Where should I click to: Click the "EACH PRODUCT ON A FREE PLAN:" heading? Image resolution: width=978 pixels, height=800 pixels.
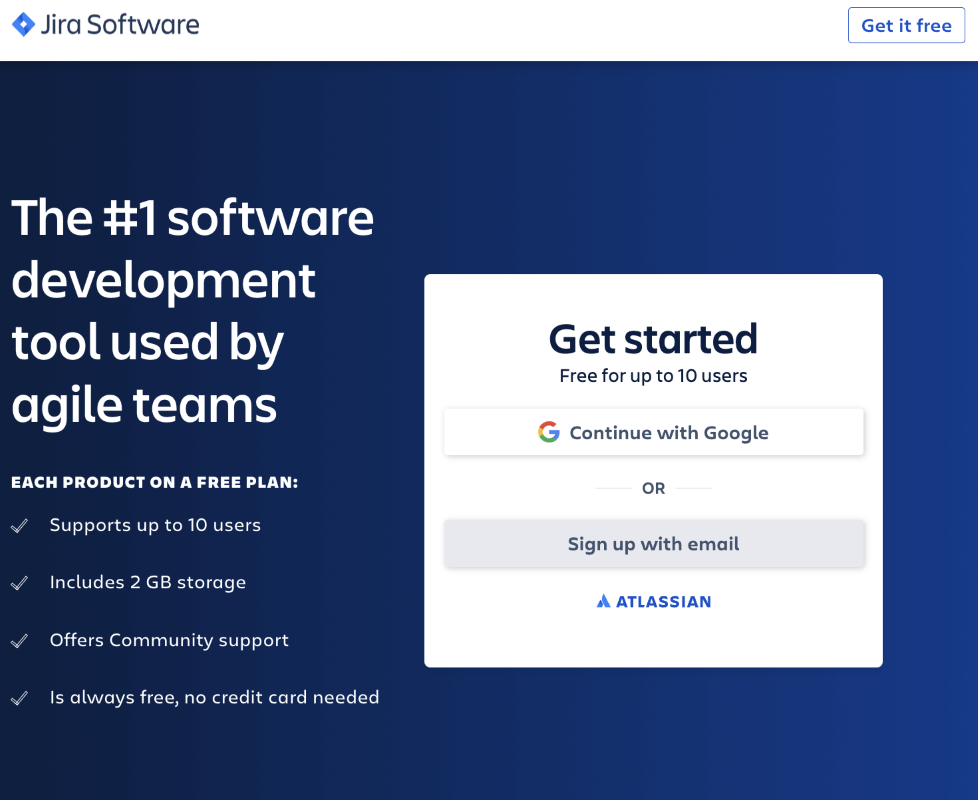pyautogui.click(x=155, y=483)
